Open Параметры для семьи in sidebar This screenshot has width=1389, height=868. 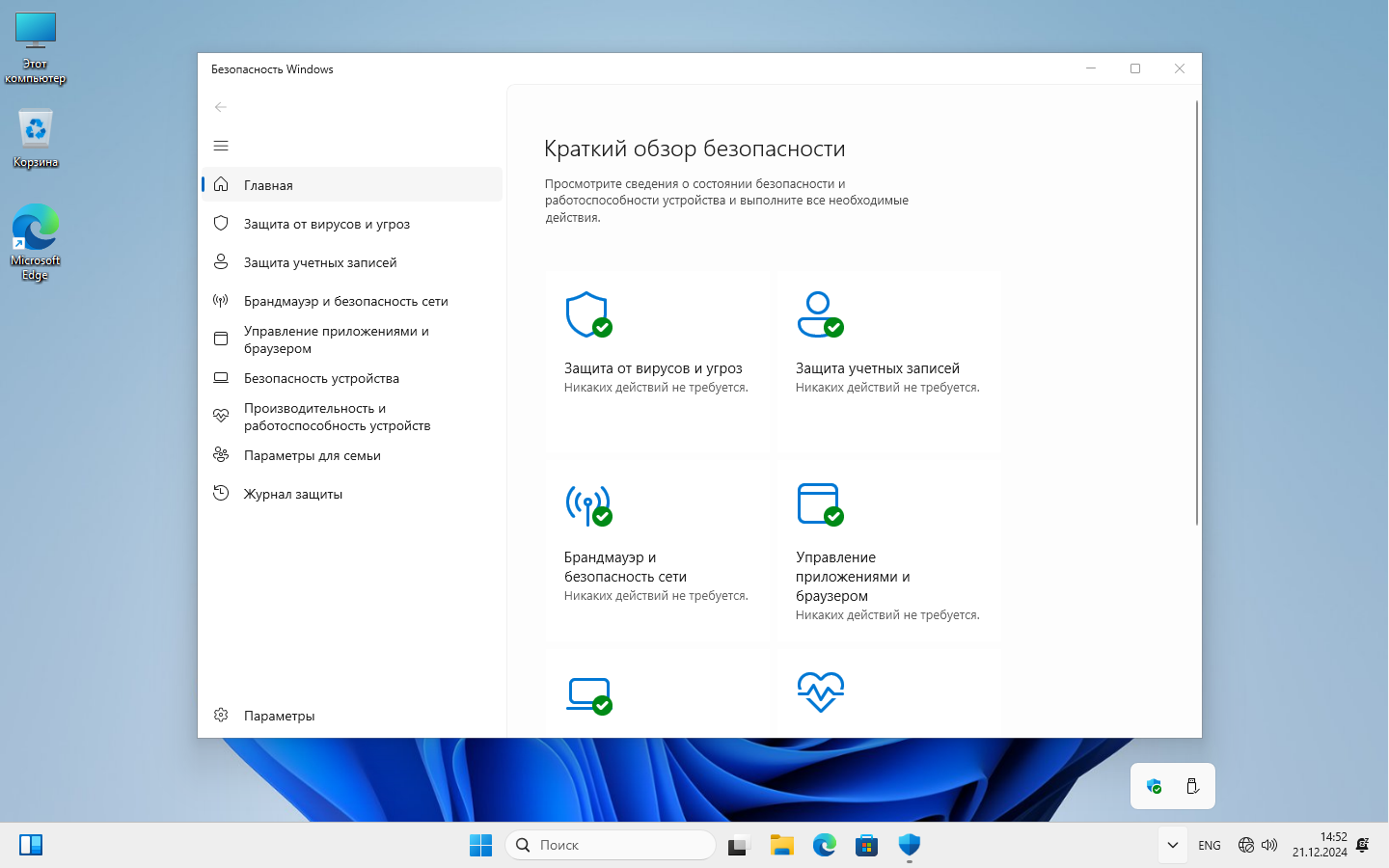[x=352, y=454]
